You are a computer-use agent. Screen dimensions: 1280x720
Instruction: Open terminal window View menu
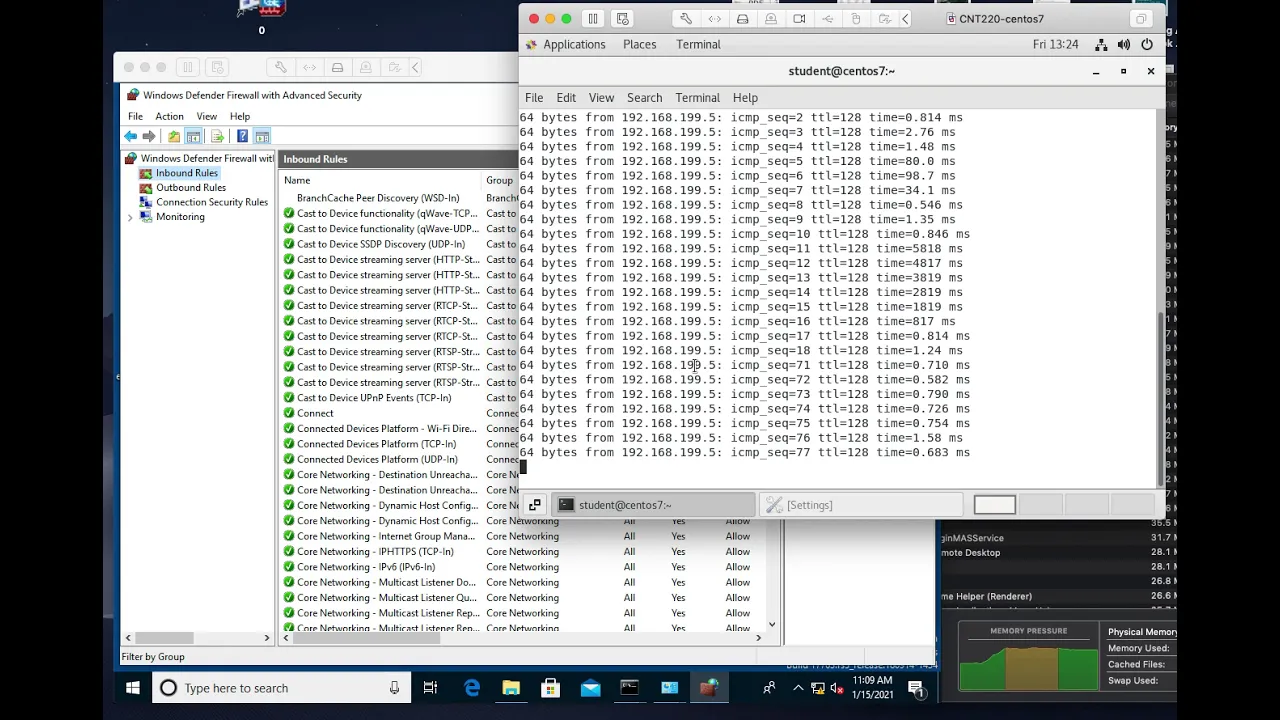pos(601,97)
